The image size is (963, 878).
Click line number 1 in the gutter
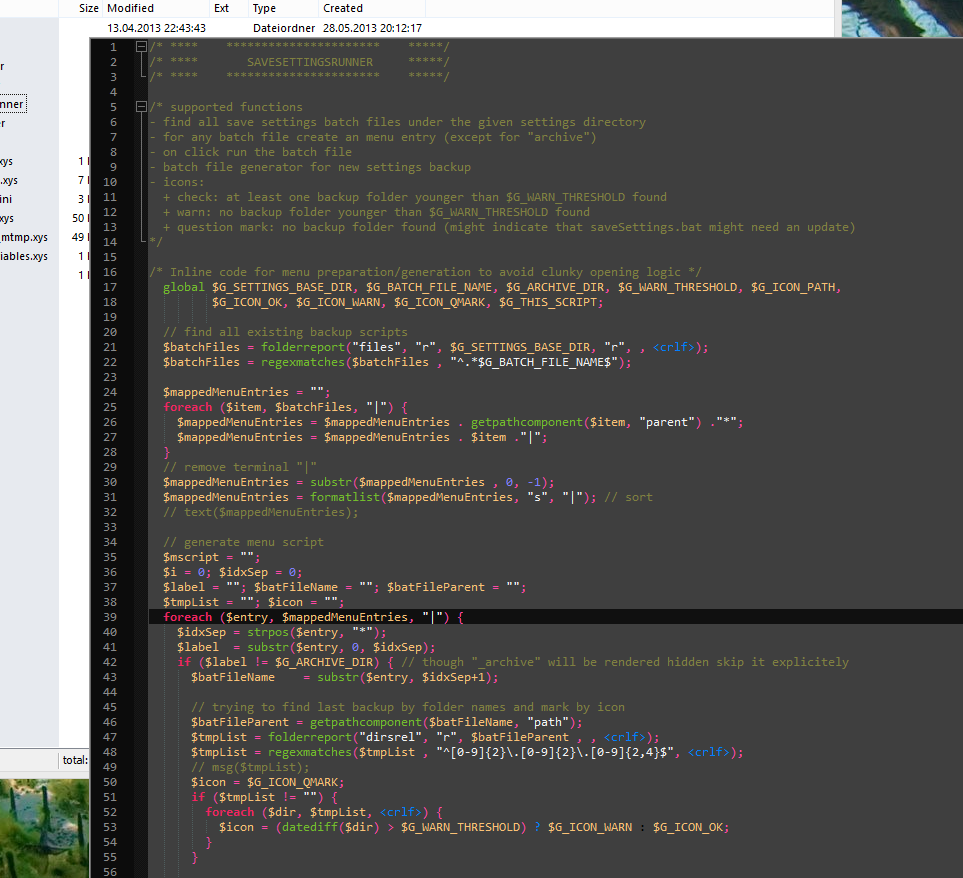click(113, 46)
